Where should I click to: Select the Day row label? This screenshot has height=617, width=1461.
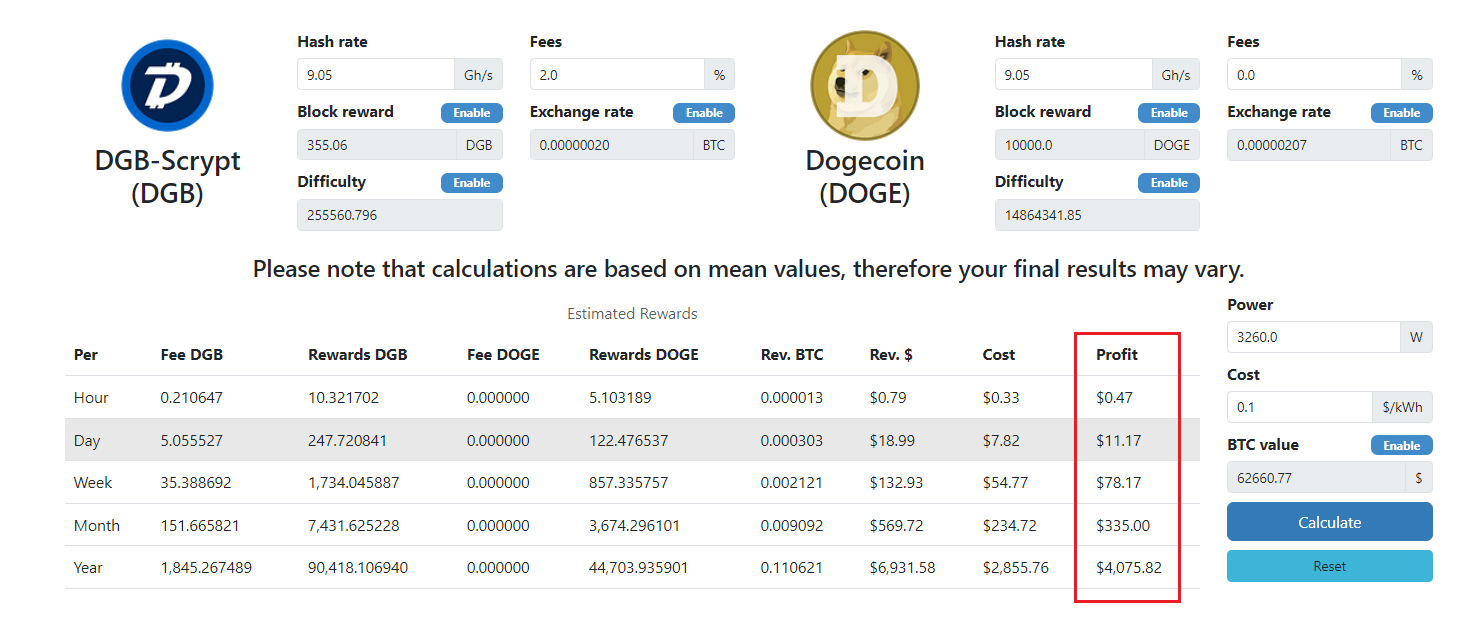[87, 441]
